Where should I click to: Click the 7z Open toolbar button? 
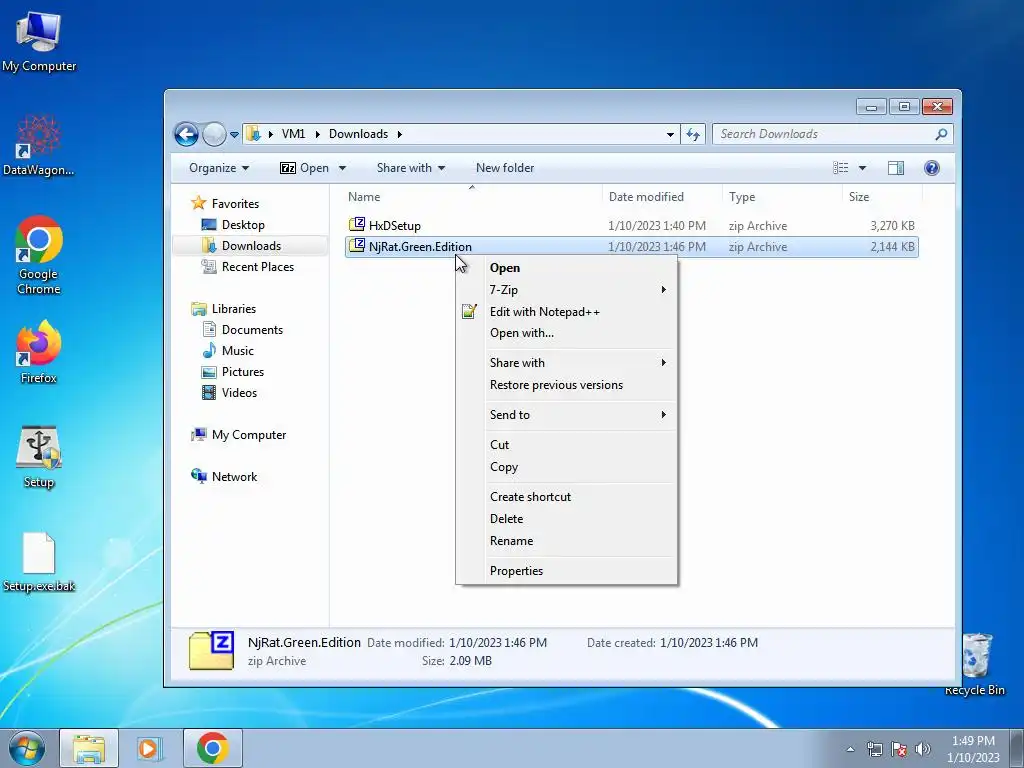pyautogui.click(x=304, y=168)
